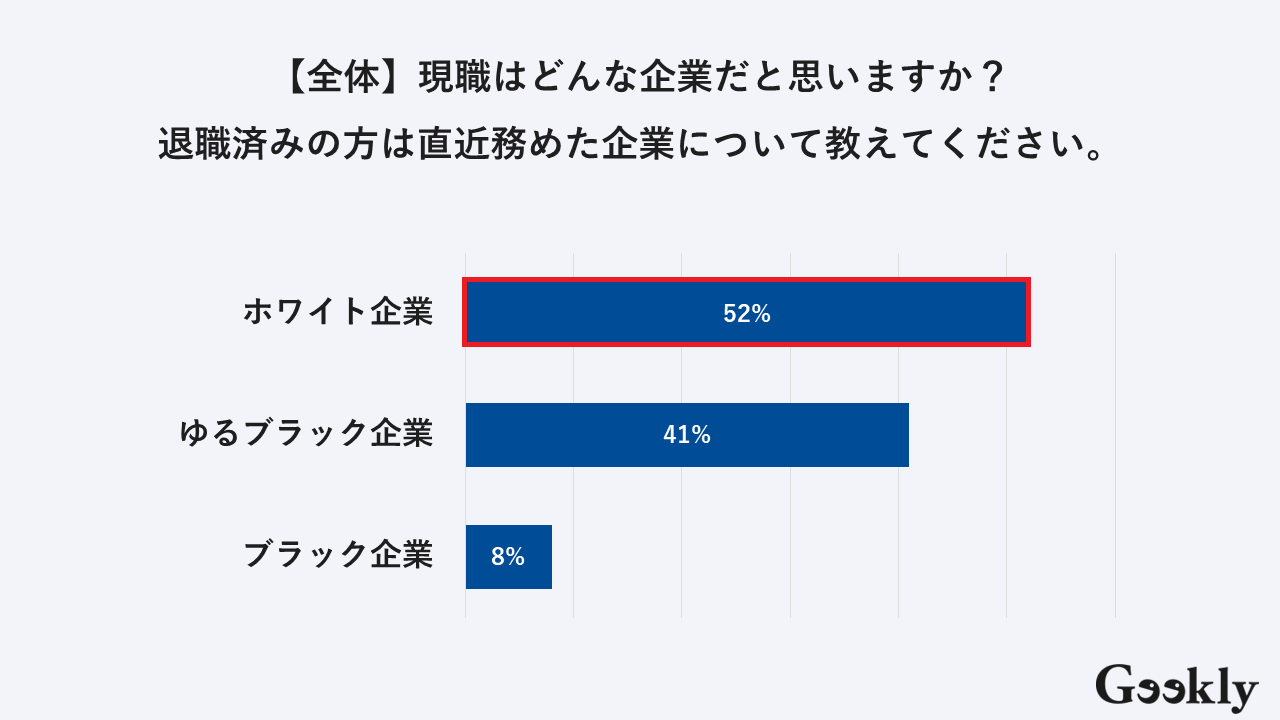Click the 52% data label
Viewport: 1280px width, 720px height.
(747, 314)
